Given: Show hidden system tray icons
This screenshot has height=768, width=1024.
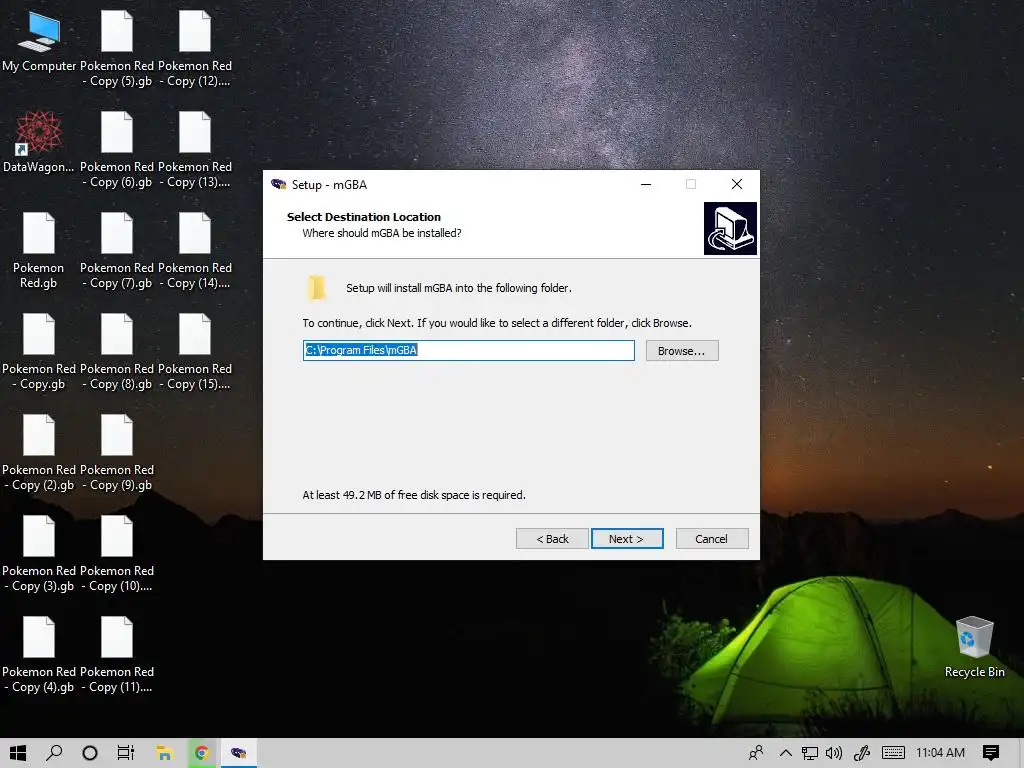Looking at the screenshot, I should pos(786,753).
